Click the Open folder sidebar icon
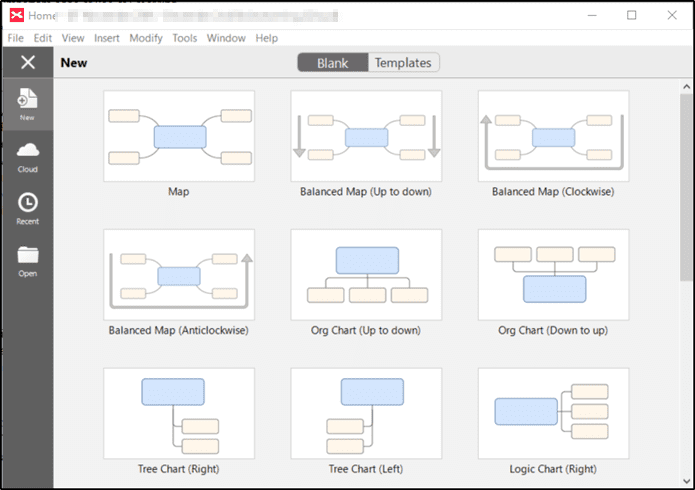The width and height of the screenshot is (695, 490). (27, 261)
